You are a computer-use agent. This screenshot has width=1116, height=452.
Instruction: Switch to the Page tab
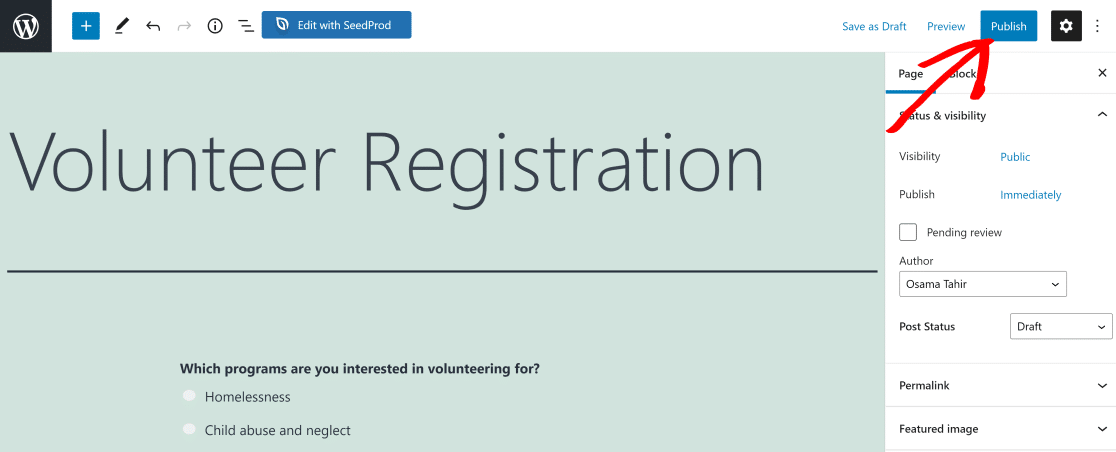pos(910,73)
